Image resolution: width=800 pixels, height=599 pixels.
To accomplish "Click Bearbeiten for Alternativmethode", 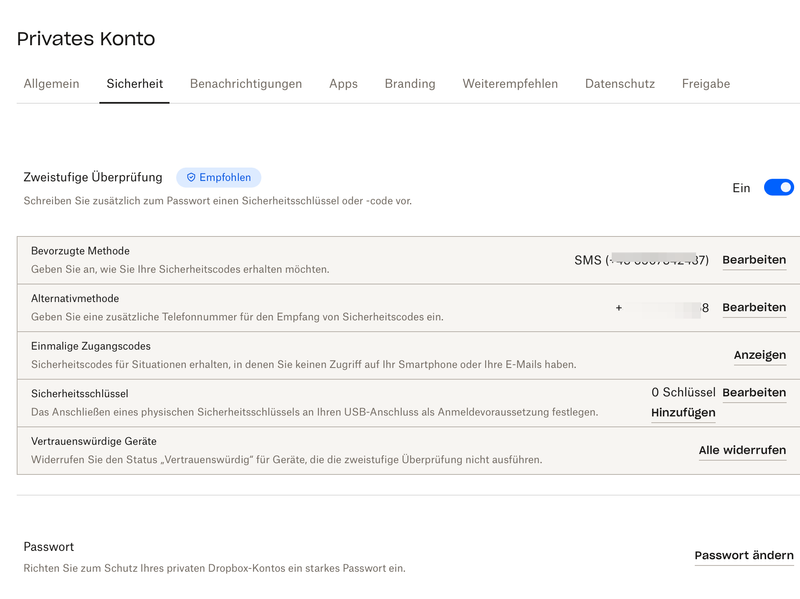I will [x=754, y=308].
